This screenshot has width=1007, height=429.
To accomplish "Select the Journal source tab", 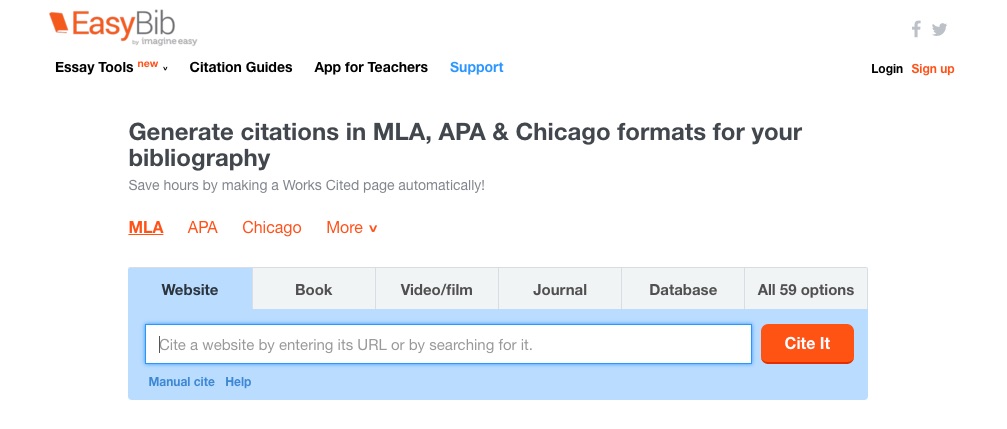I will [x=559, y=290].
